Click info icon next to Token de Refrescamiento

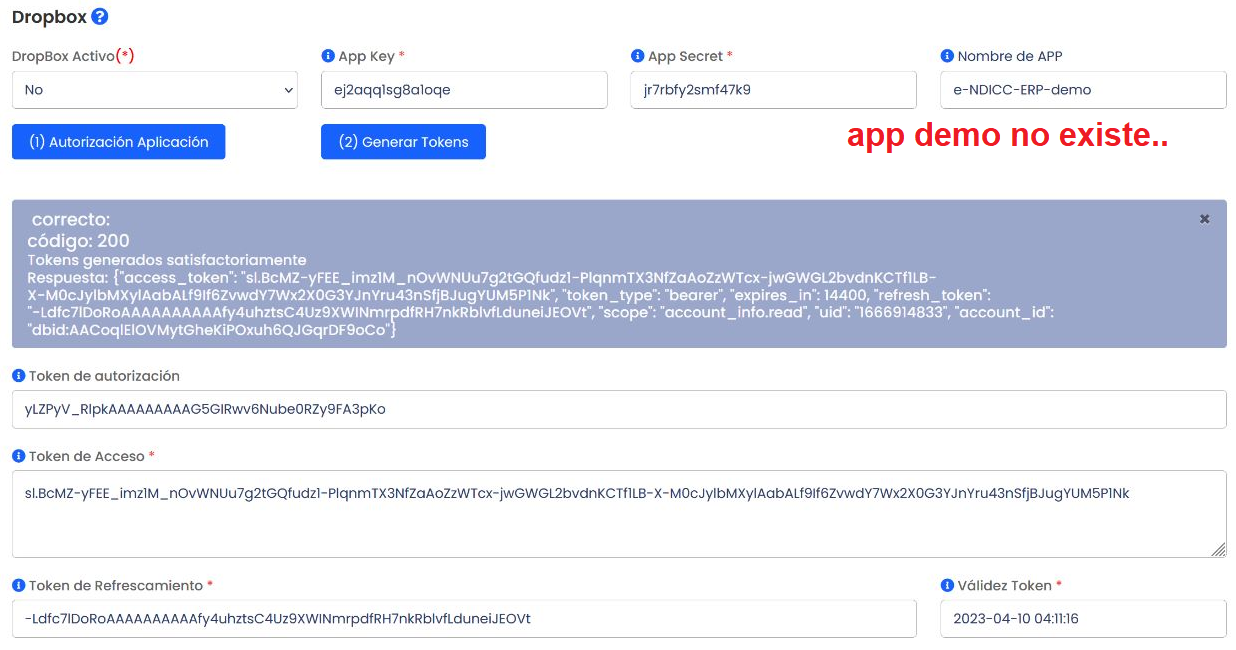point(18,585)
